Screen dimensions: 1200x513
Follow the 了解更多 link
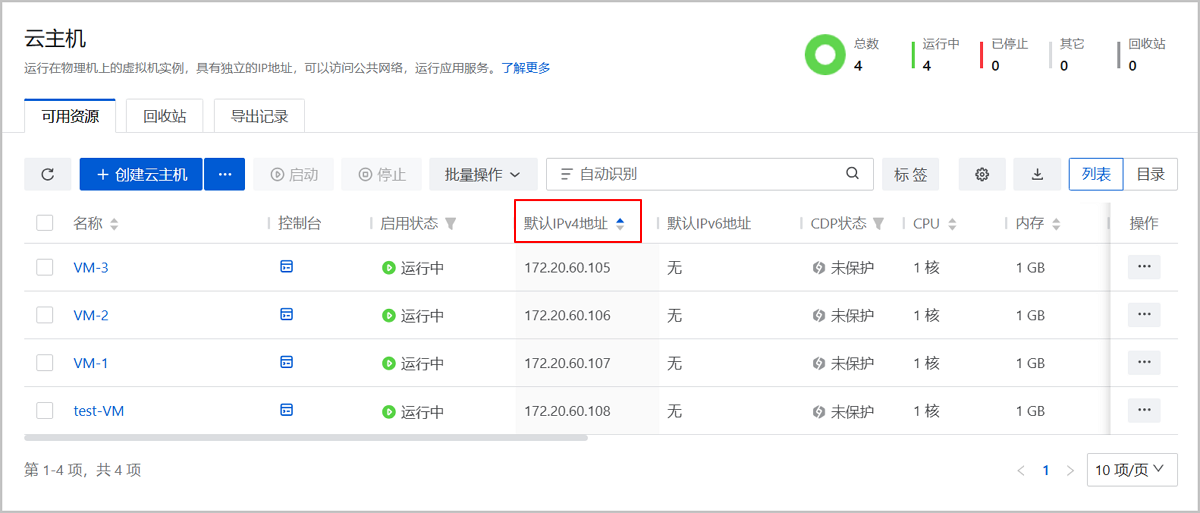click(525, 68)
